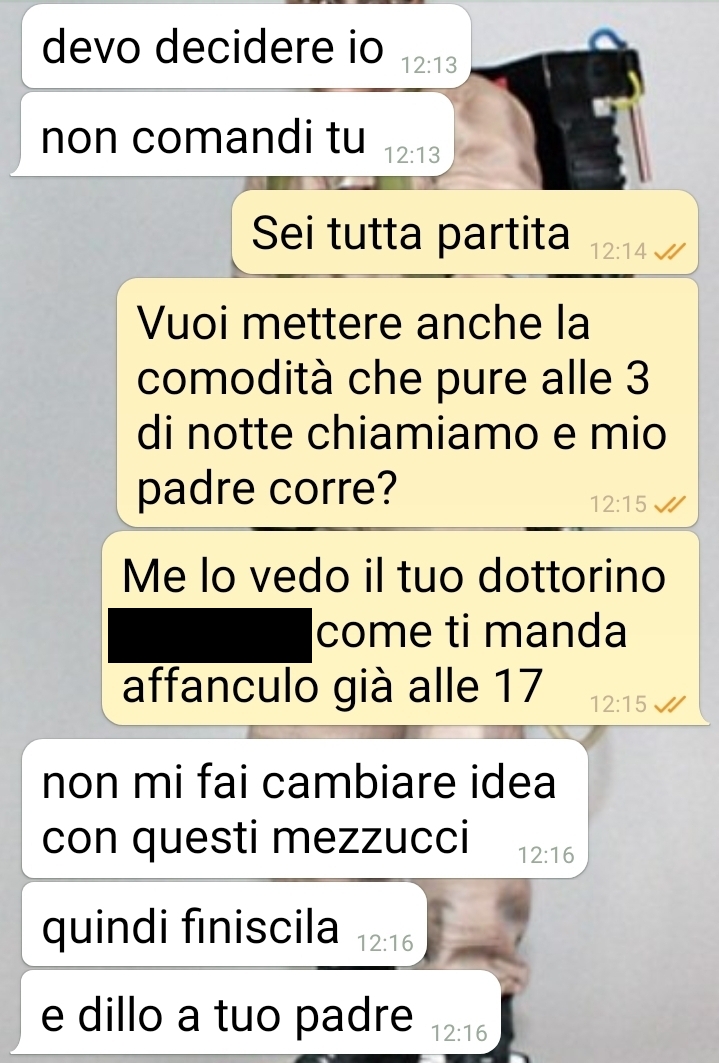Tap the 'Me lo vedo il tuo dottorino' bubble
The width and height of the screenshot is (719, 1063).
click(x=405, y=628)
